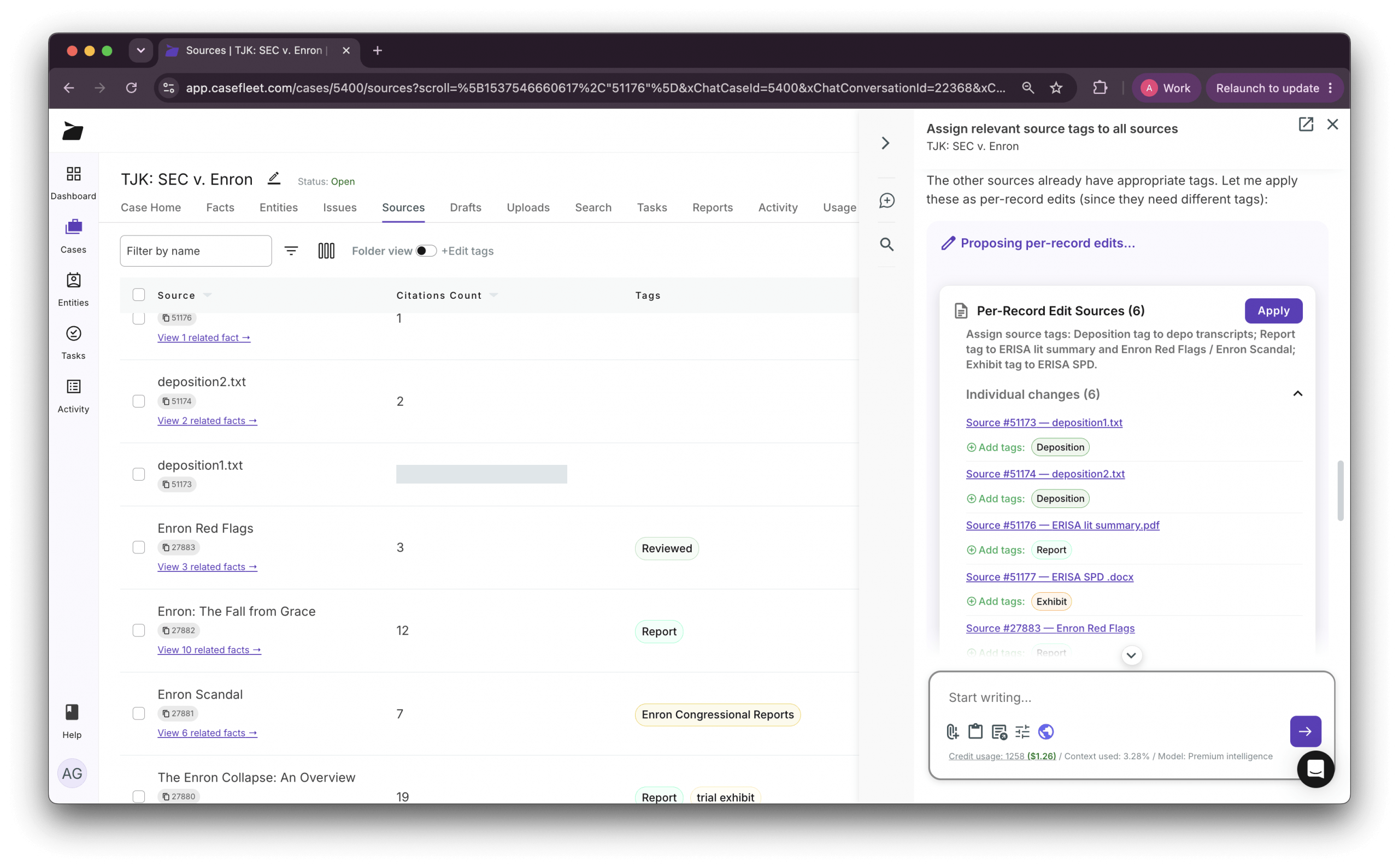Screen dimensions: 1399x868
Task: Reload the browser page
Action: pyautogui.click(x=132, y=88)
